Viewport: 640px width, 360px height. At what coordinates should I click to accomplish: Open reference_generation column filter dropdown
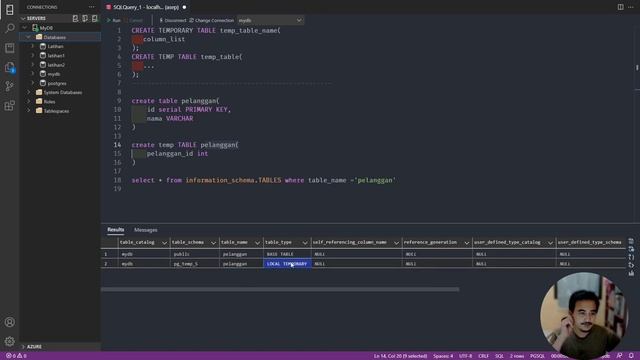(467, 243)
